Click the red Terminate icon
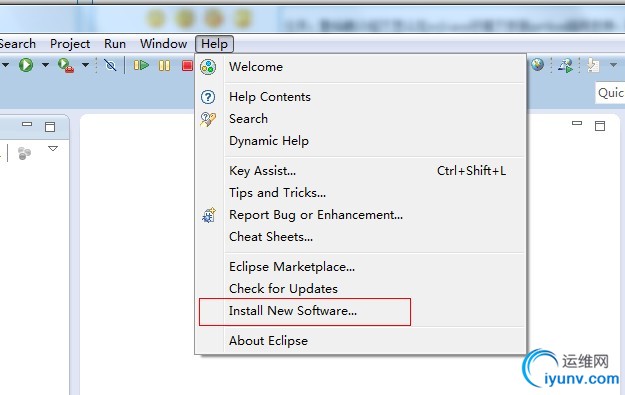The height and width of the screenshot is (395, 625). (x=187, y=65)
